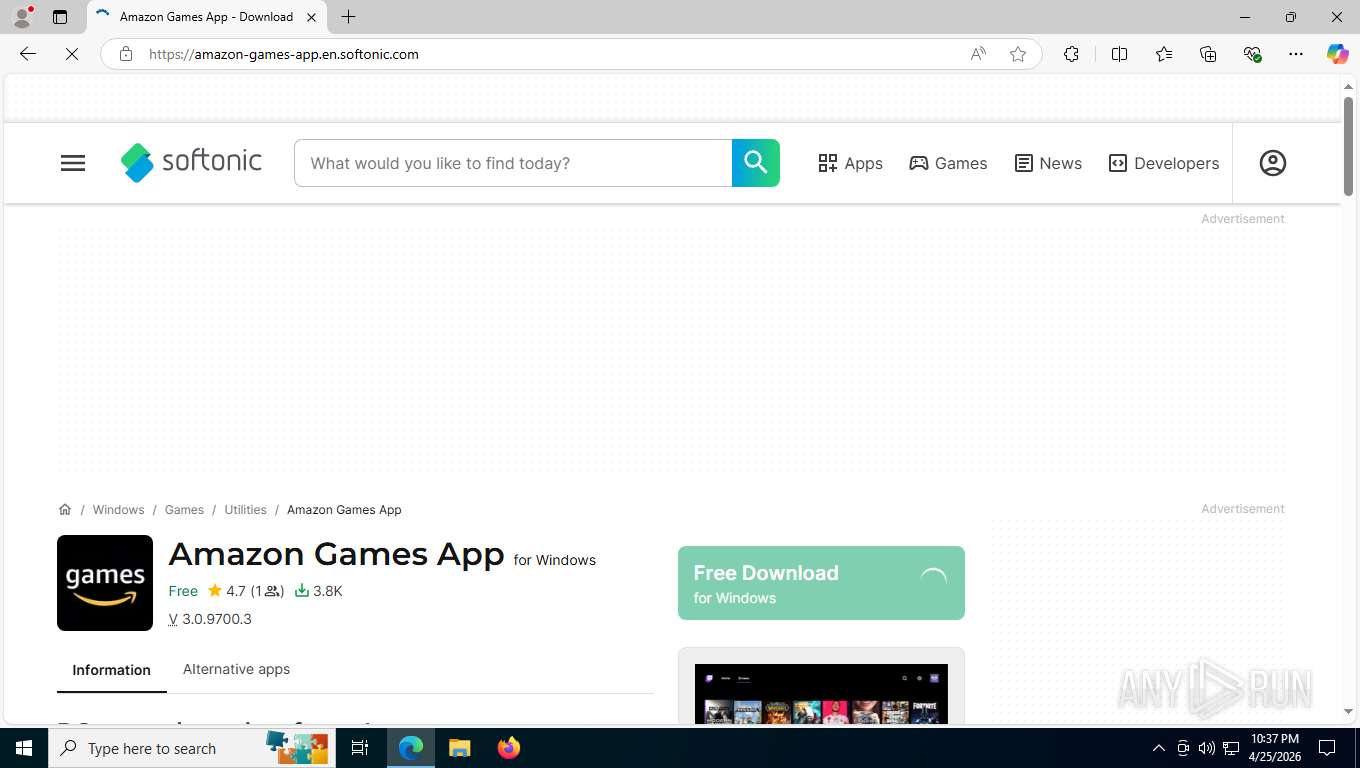Screen dimensions: 1360x768
Task: Open Browser essentials heart icon
Action: (1252, 54)
